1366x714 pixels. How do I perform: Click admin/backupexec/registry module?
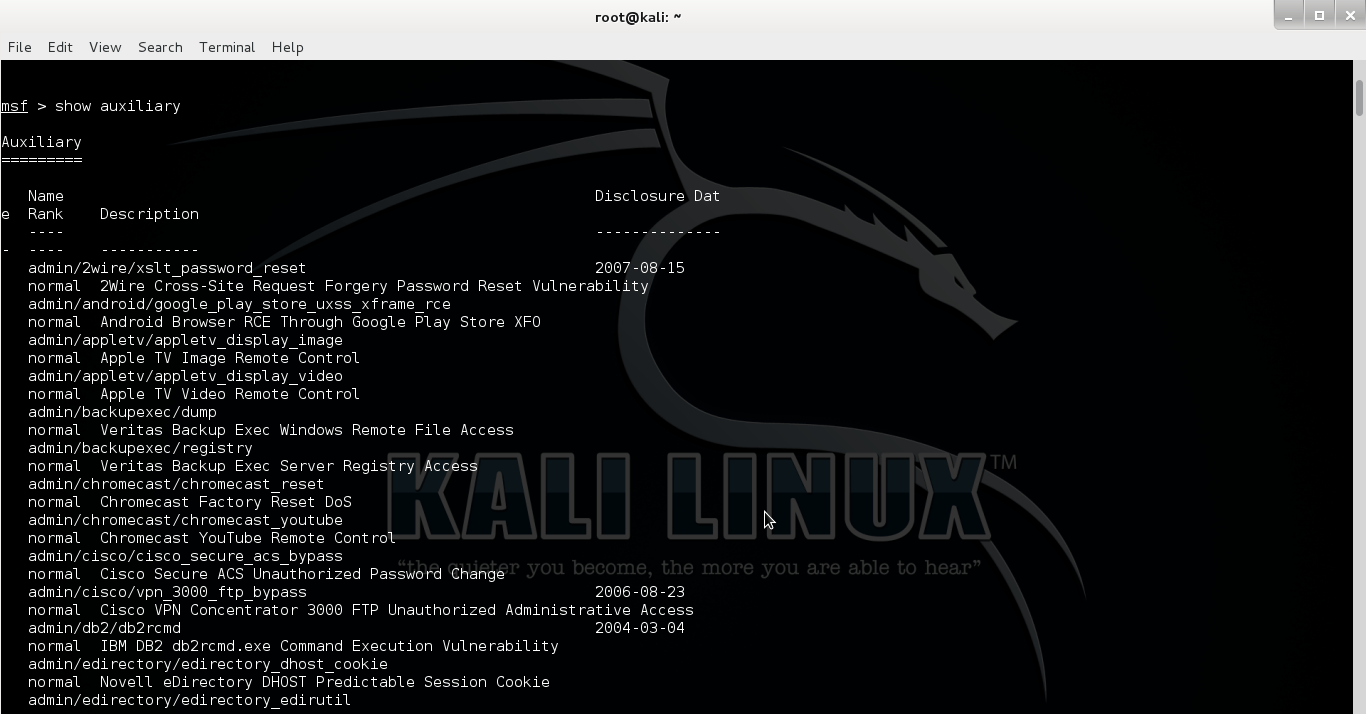click(x=140, y=448)
